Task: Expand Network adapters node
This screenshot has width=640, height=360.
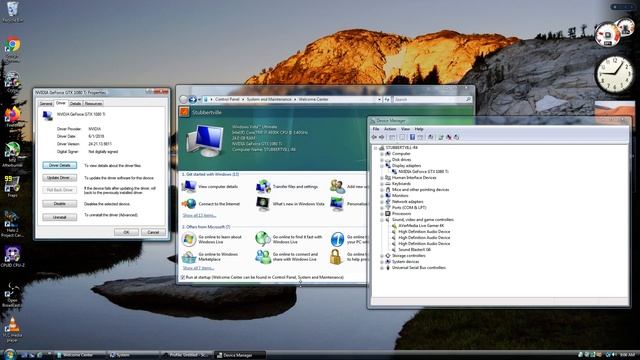Action: [x=382, y=202]
